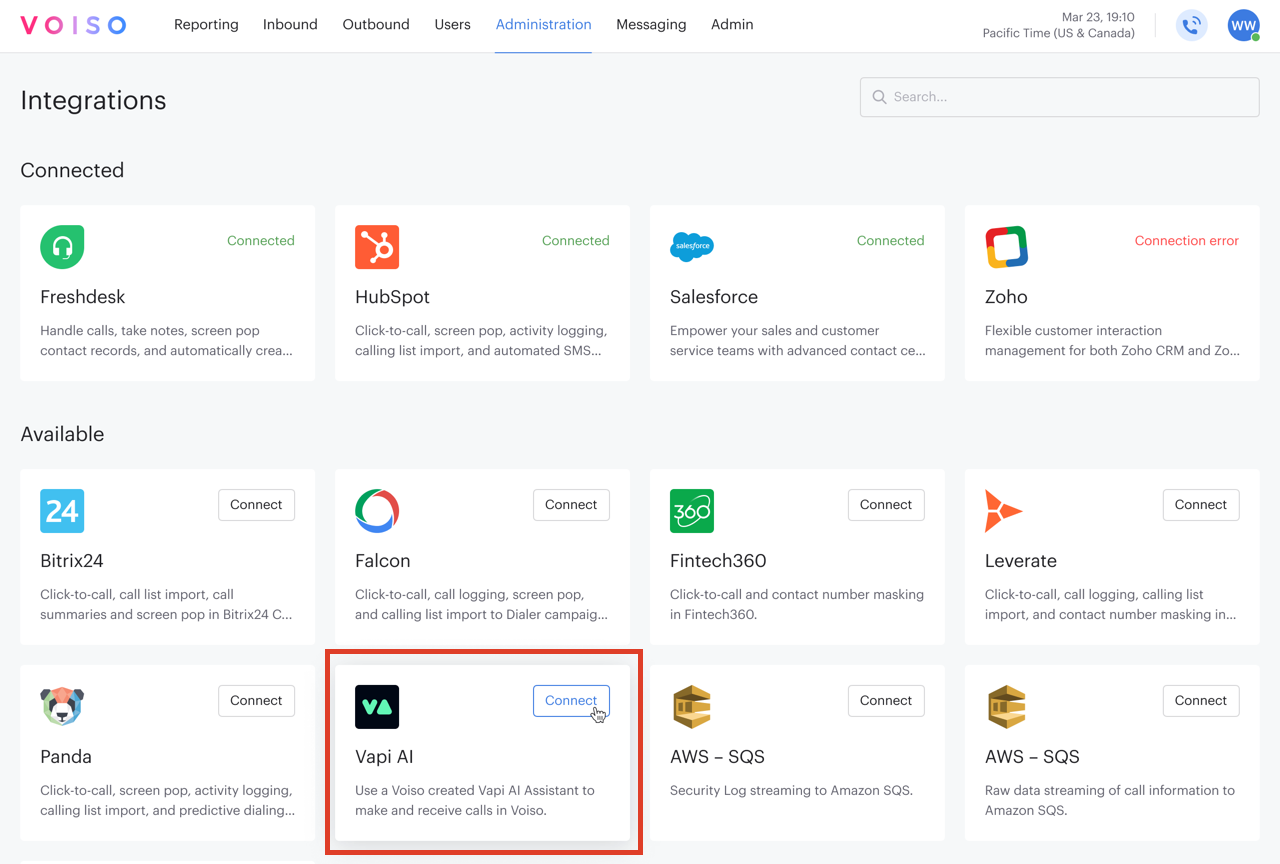
Task: Click the Zoho colorful logo
Action: pos(1007,247)
